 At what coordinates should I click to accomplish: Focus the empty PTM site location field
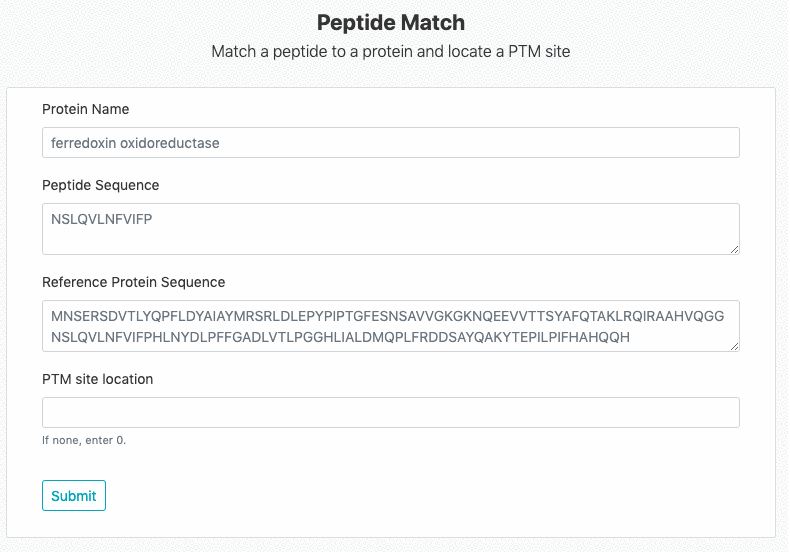point(390,413)
